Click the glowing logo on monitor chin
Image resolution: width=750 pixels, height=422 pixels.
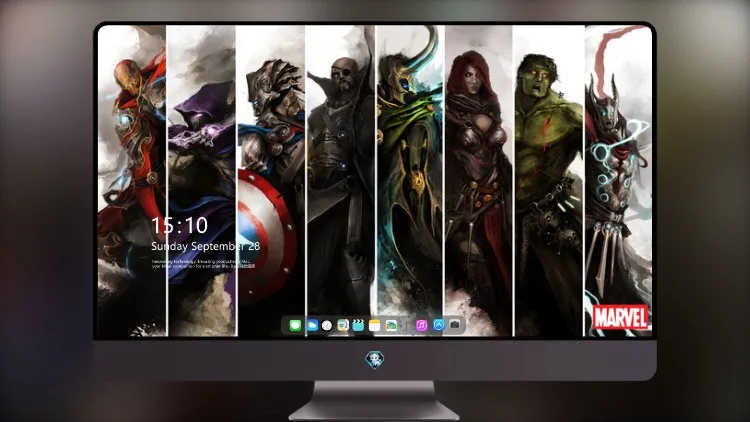[375, 359]
